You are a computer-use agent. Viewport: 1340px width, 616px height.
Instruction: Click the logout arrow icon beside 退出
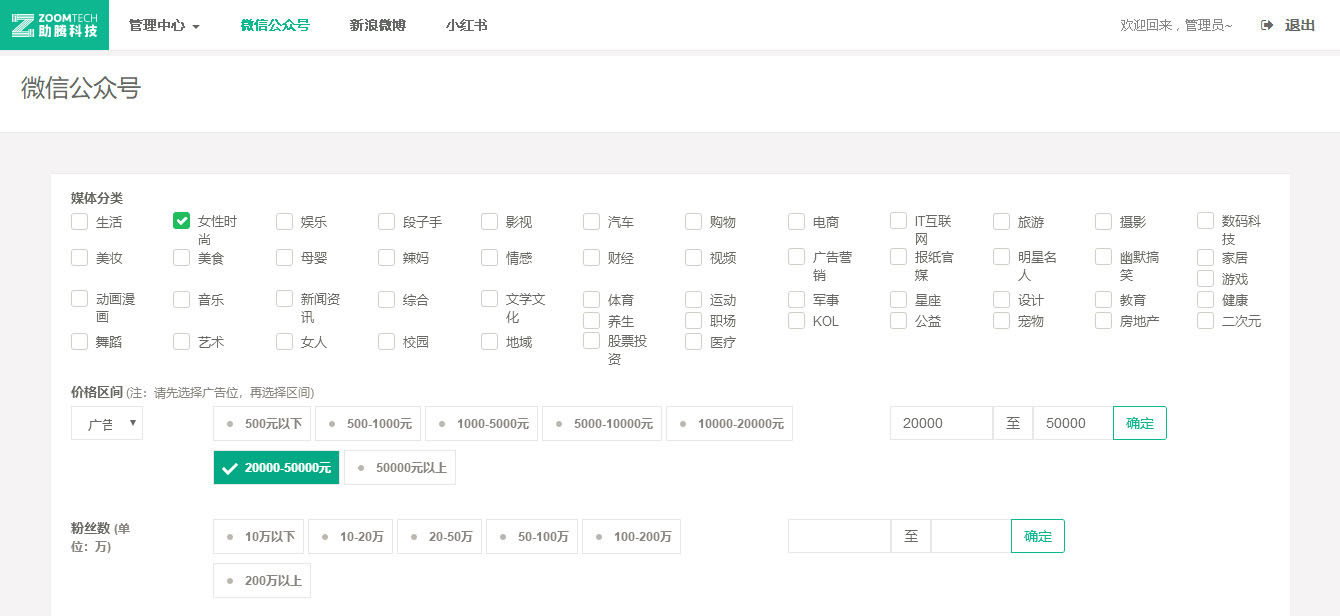coord(1266,25)
